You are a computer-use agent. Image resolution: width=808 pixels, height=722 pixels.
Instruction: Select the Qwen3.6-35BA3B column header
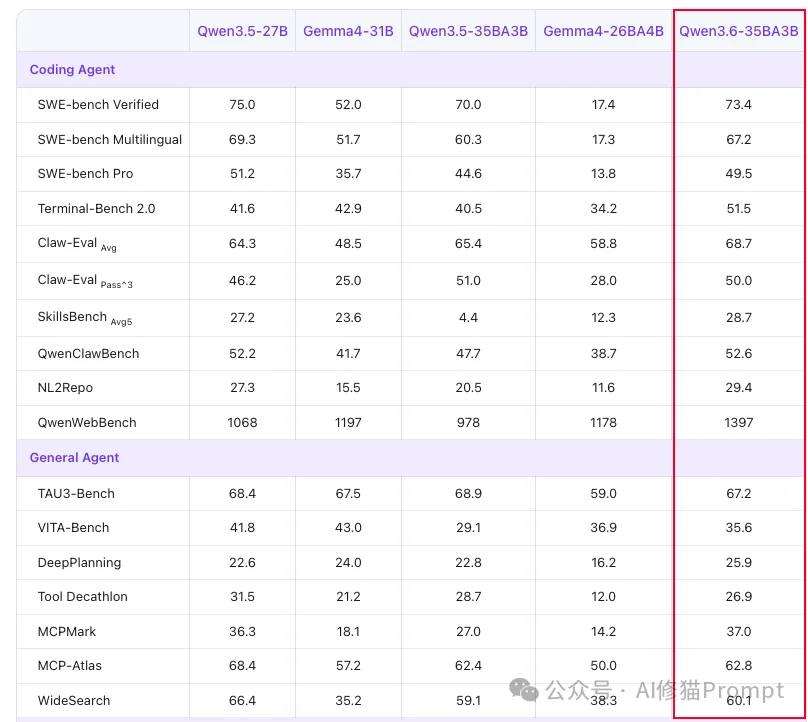pyautogui.click(x=738, y=31)
